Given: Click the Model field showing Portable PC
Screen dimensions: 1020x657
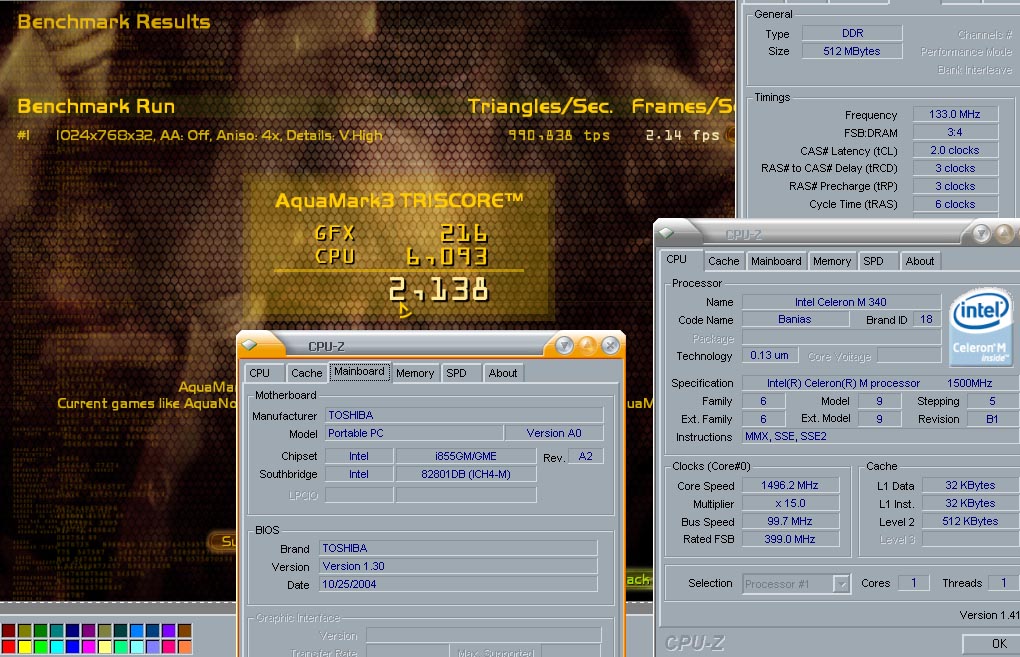Looking at the screenshot, I should [x=414, y=433].
